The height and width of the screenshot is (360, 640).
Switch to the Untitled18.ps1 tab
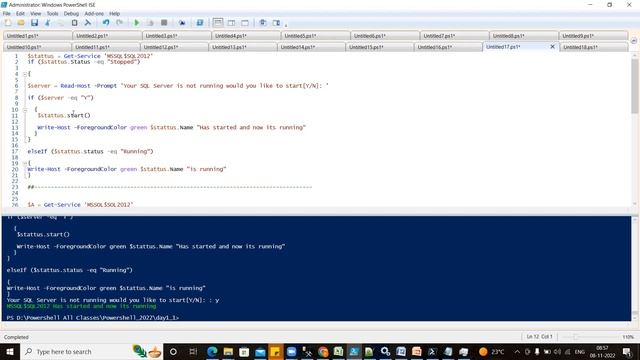pyautogui.click(x=594, y=47)
